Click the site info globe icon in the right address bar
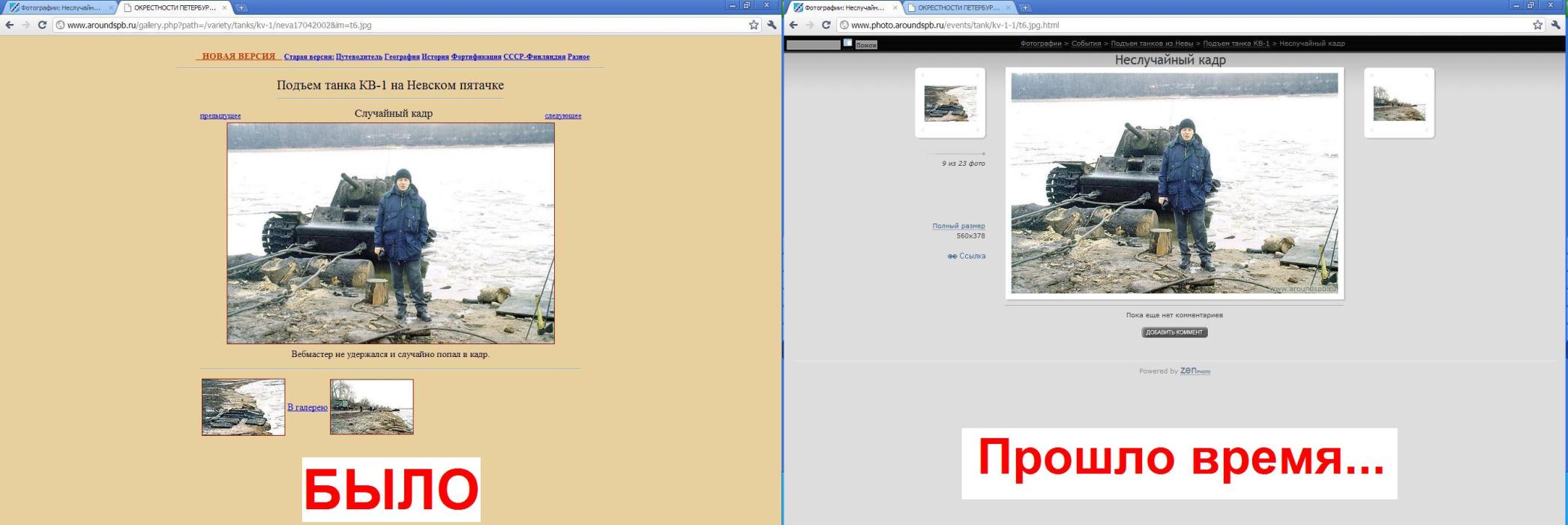This screenshot has width=1568, height=525. [844, 25]
